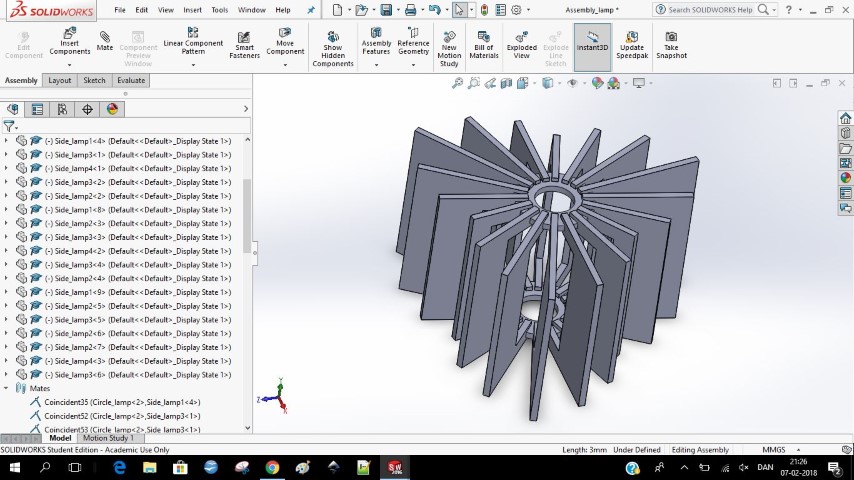Image resolution: width=854 pixels, height=480 pixels.
Task: Click Show Hidden Components
Action: [x=333, y=49]
